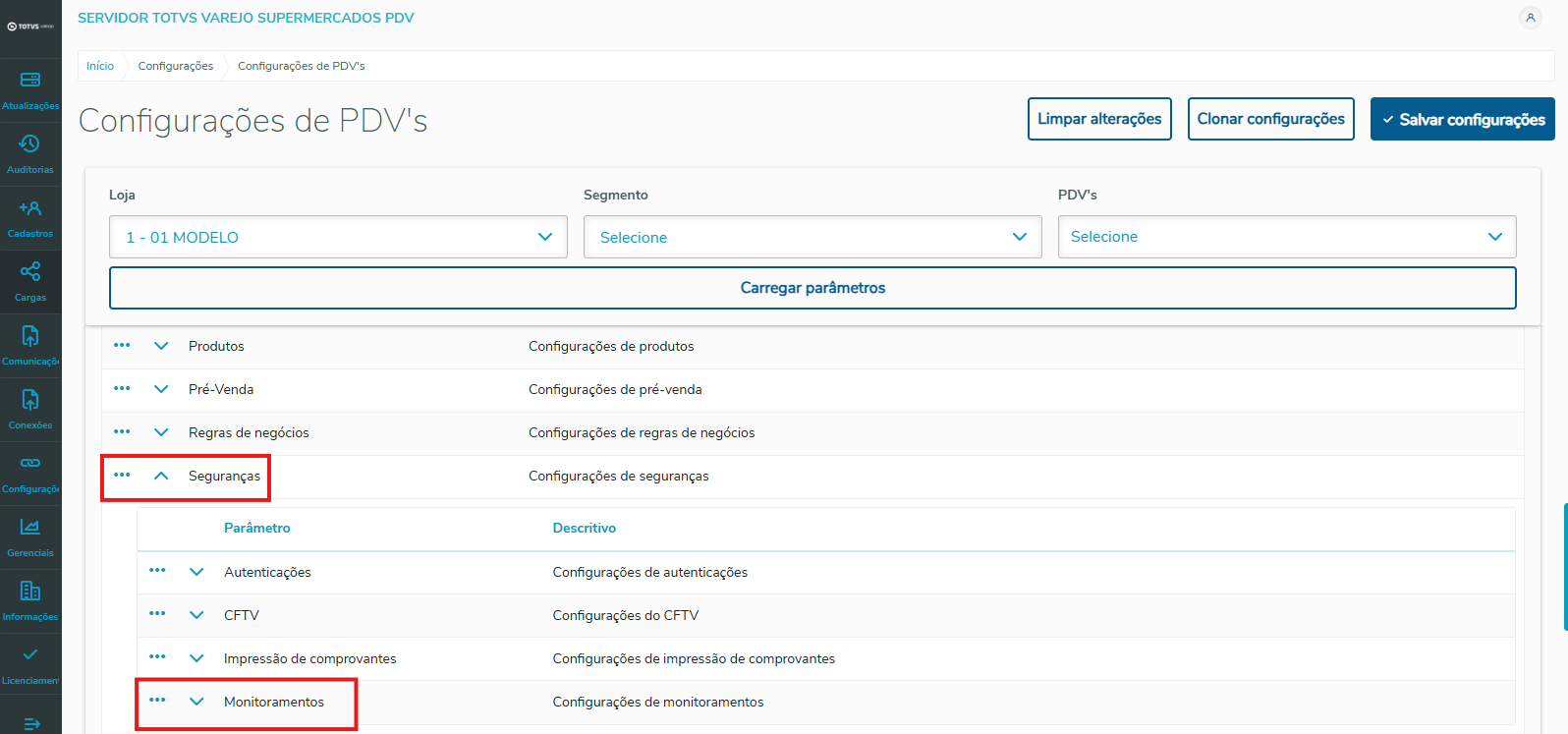Screen dimensions: 1568x734
Task: Open the Cargas sidebar section
Action: click(30, 280)
